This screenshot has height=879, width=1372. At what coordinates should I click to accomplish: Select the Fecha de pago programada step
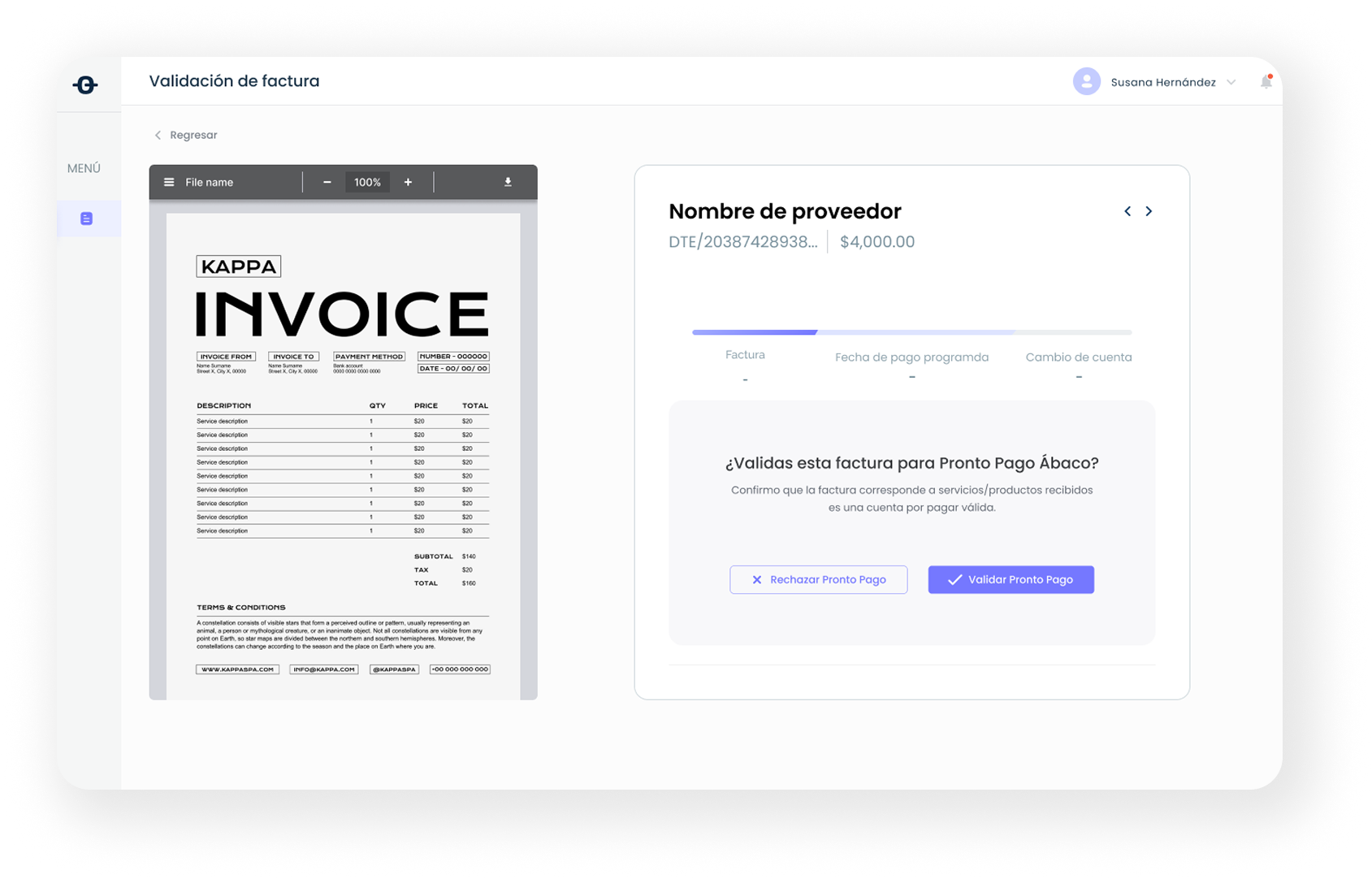pyautogui.click(x=911, y=357)
